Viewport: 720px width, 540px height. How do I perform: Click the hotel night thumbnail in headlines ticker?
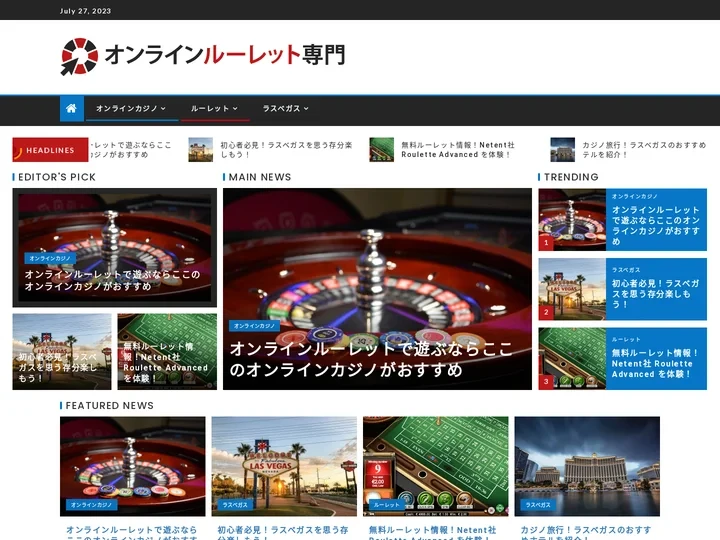point(562,150)
